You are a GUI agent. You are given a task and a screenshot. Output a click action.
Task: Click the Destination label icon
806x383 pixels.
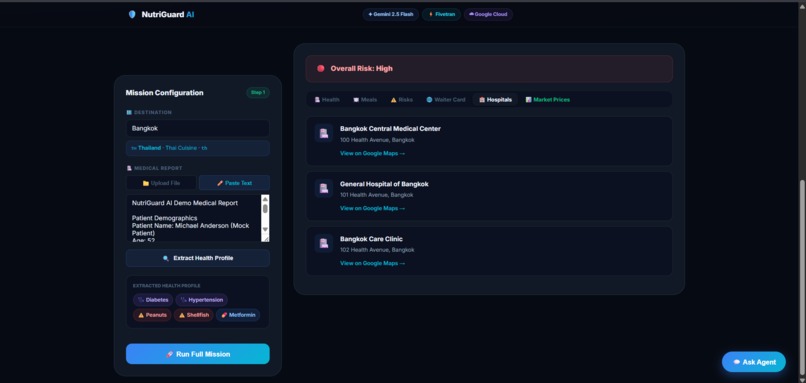(x=129, y=113)
